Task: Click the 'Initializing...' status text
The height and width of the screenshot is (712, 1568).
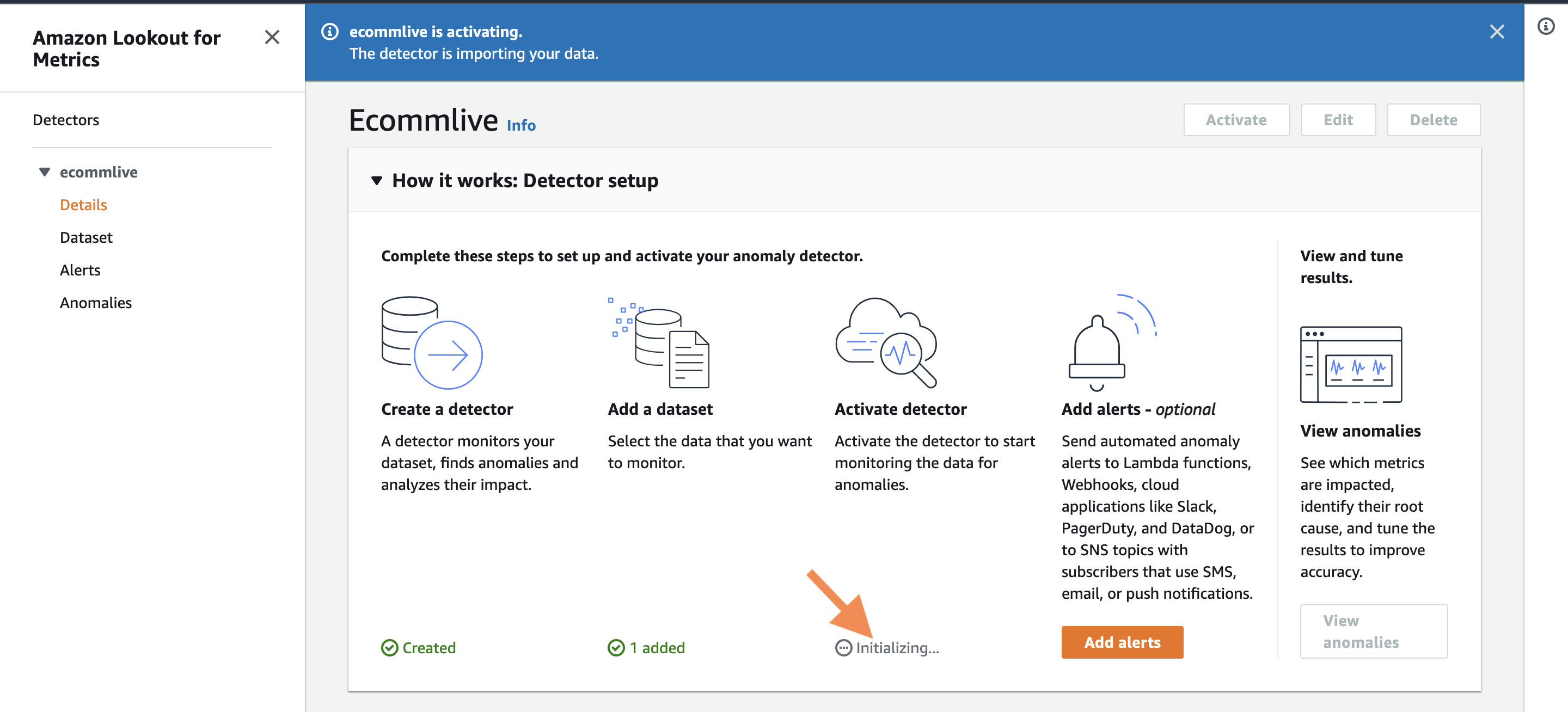Action: [x=897, y=648]
